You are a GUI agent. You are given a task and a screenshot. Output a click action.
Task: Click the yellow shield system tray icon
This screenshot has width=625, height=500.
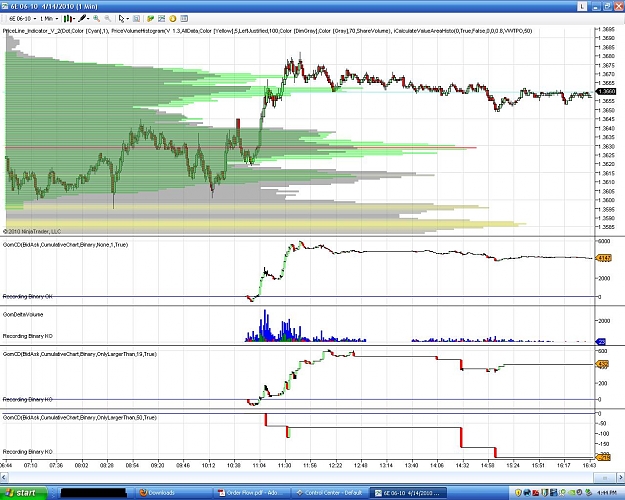[518, 493]
